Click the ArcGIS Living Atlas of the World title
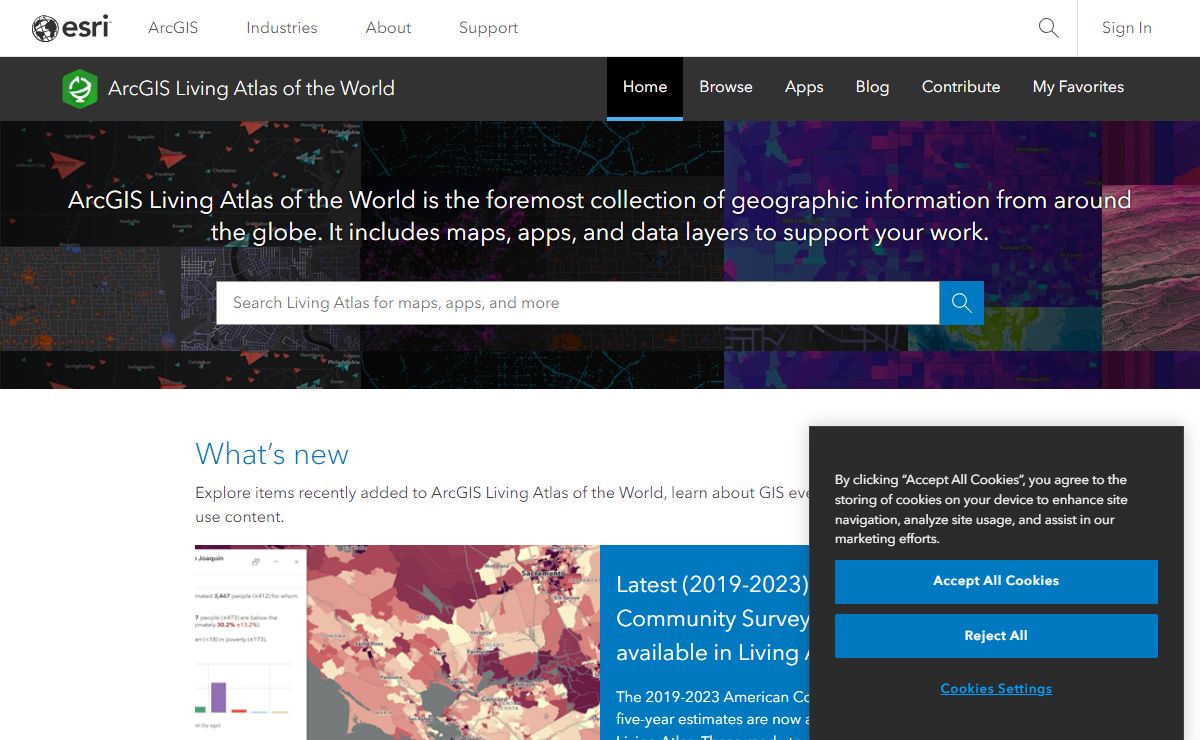 [x=251, y=88]
